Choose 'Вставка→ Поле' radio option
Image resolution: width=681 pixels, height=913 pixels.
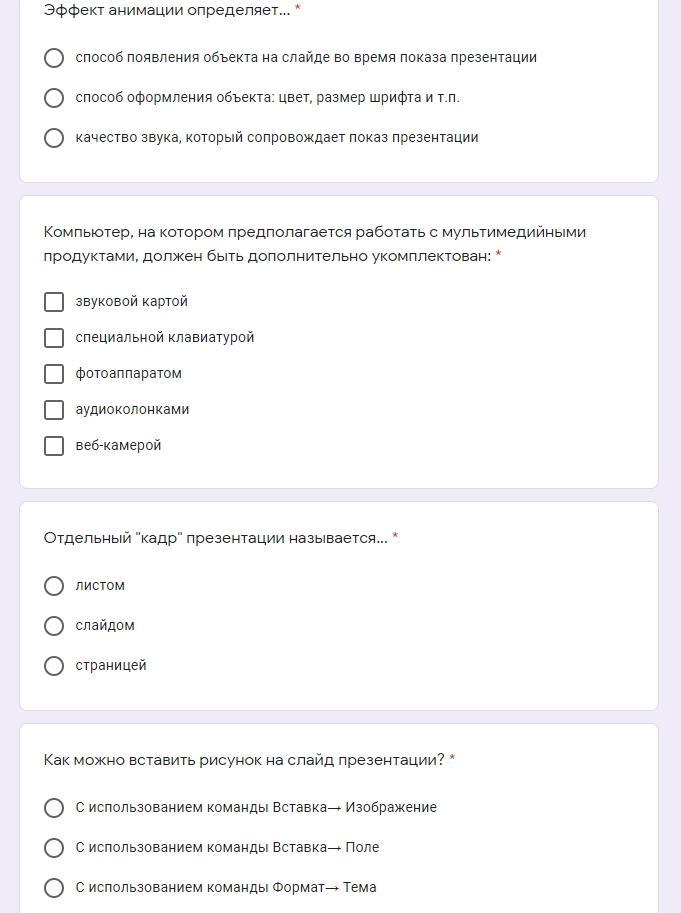(x=54, y=848)
